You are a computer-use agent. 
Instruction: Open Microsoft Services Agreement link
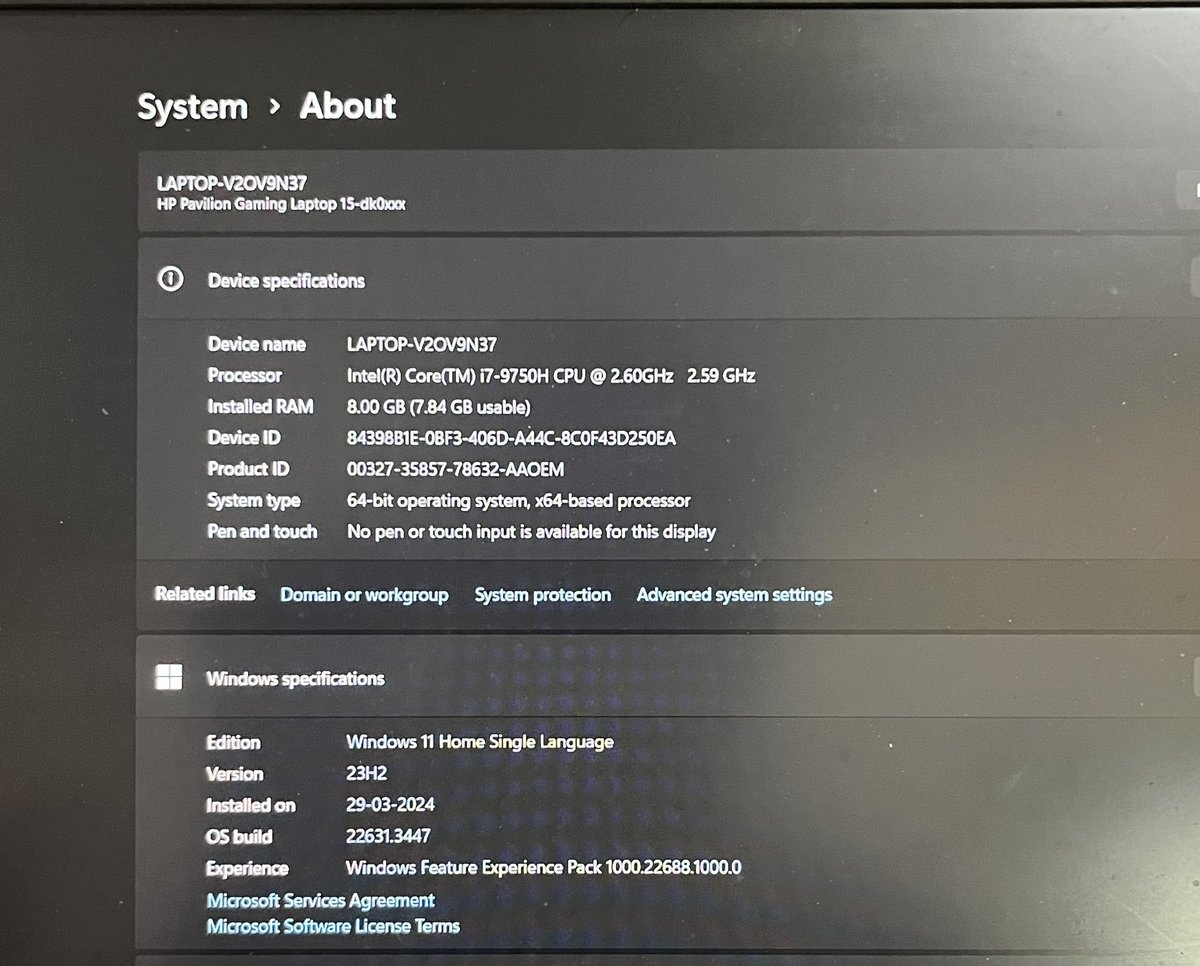(x=320, y=901)
